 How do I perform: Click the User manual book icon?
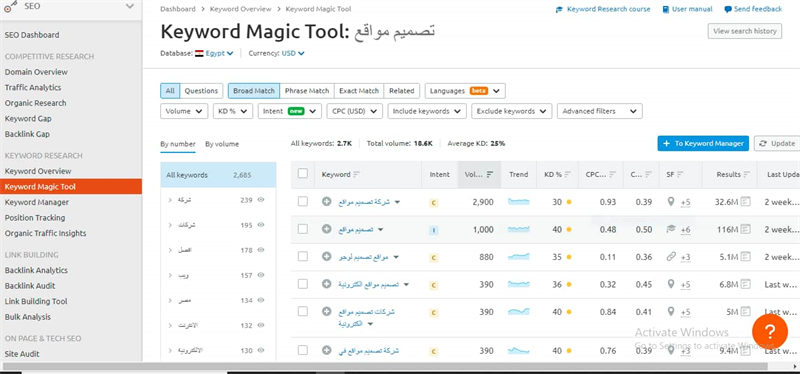pos(665,9)
